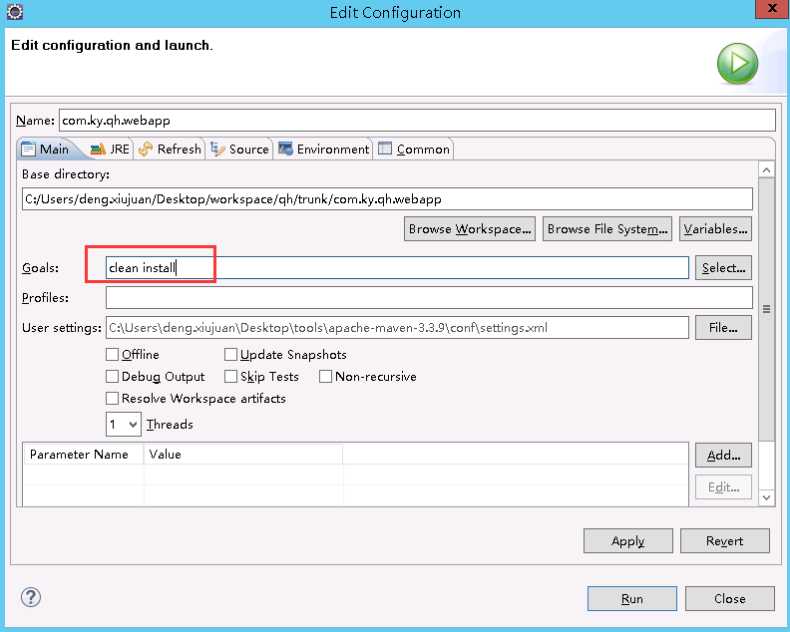
Task: Click the Add parameter button
Action: tap(723, 455)
